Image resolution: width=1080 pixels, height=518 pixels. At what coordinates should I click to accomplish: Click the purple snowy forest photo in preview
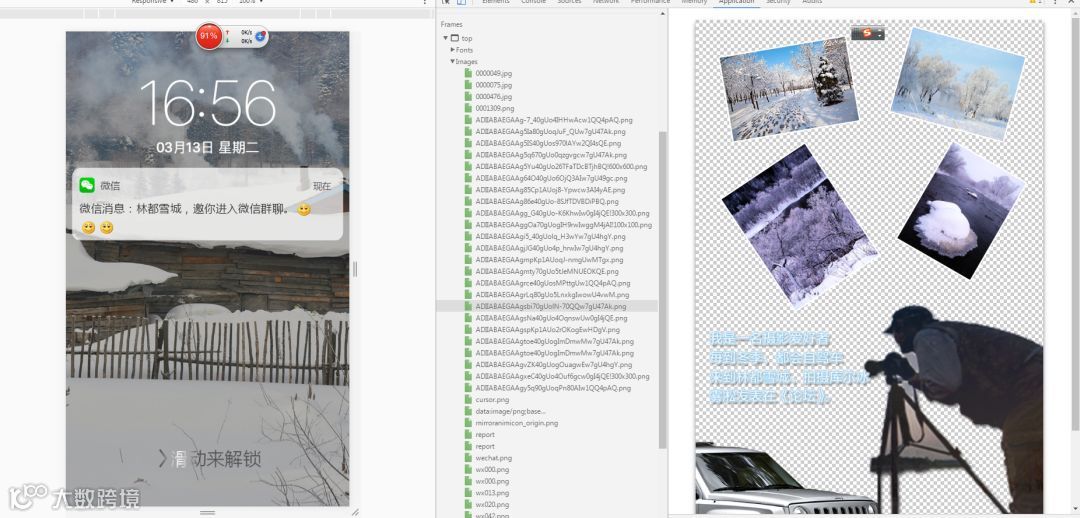coord(799,226)
